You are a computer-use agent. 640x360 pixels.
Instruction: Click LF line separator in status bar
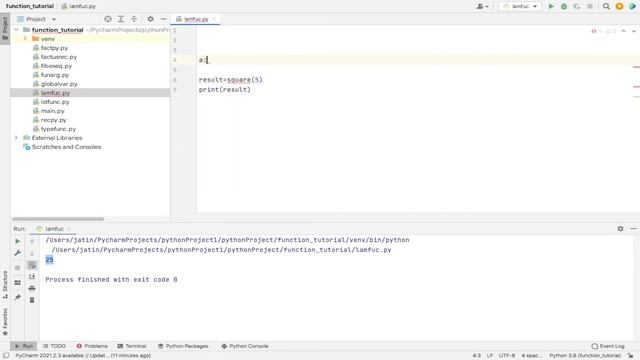(490, 356)
